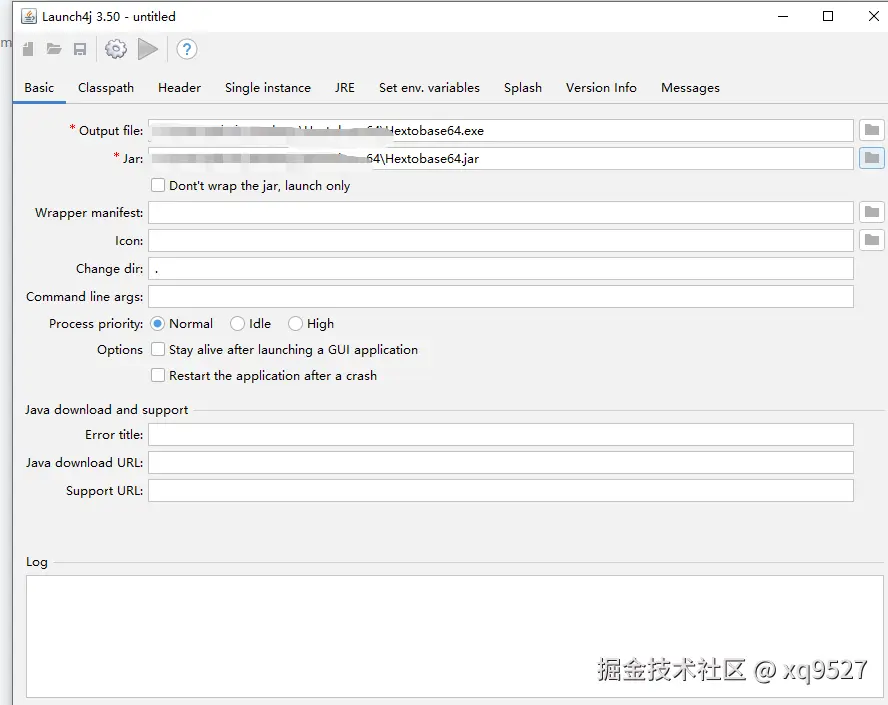Save the configuration with the floppy disk icon
Screen dimensions: 888x705
(80, 49)
